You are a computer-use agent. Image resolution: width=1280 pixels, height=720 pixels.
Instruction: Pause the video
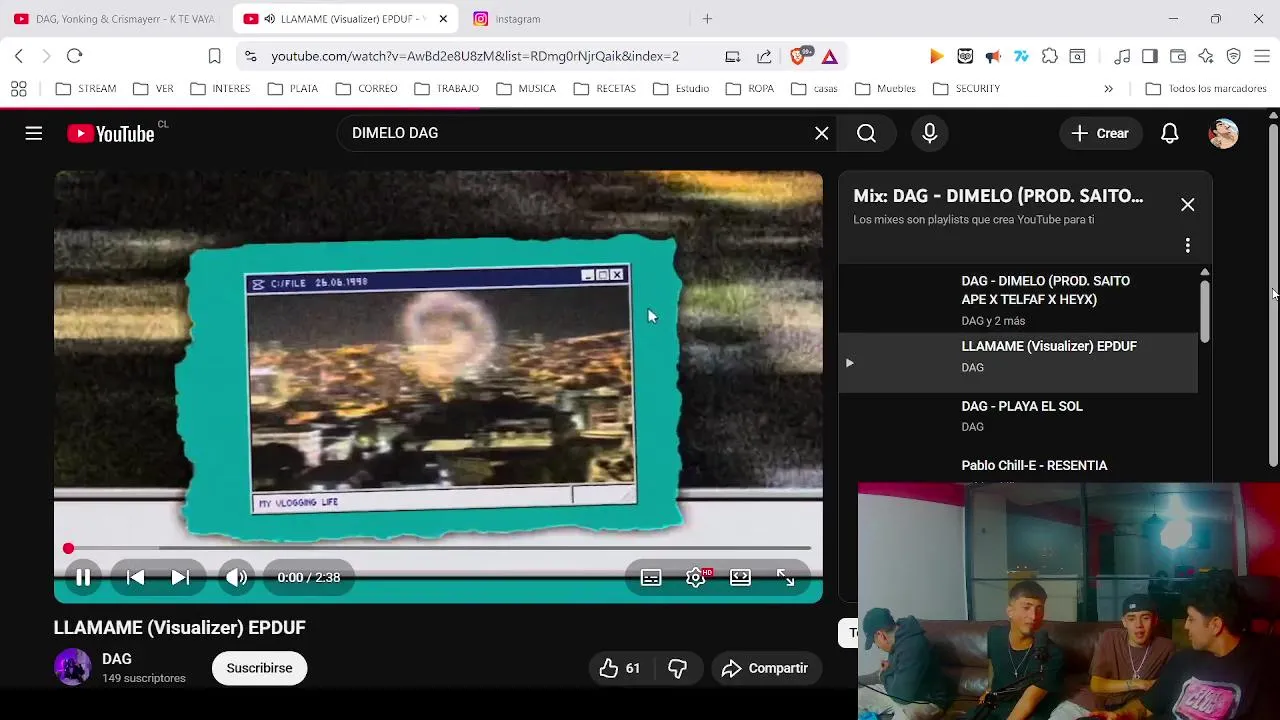[x=83, y=577]
